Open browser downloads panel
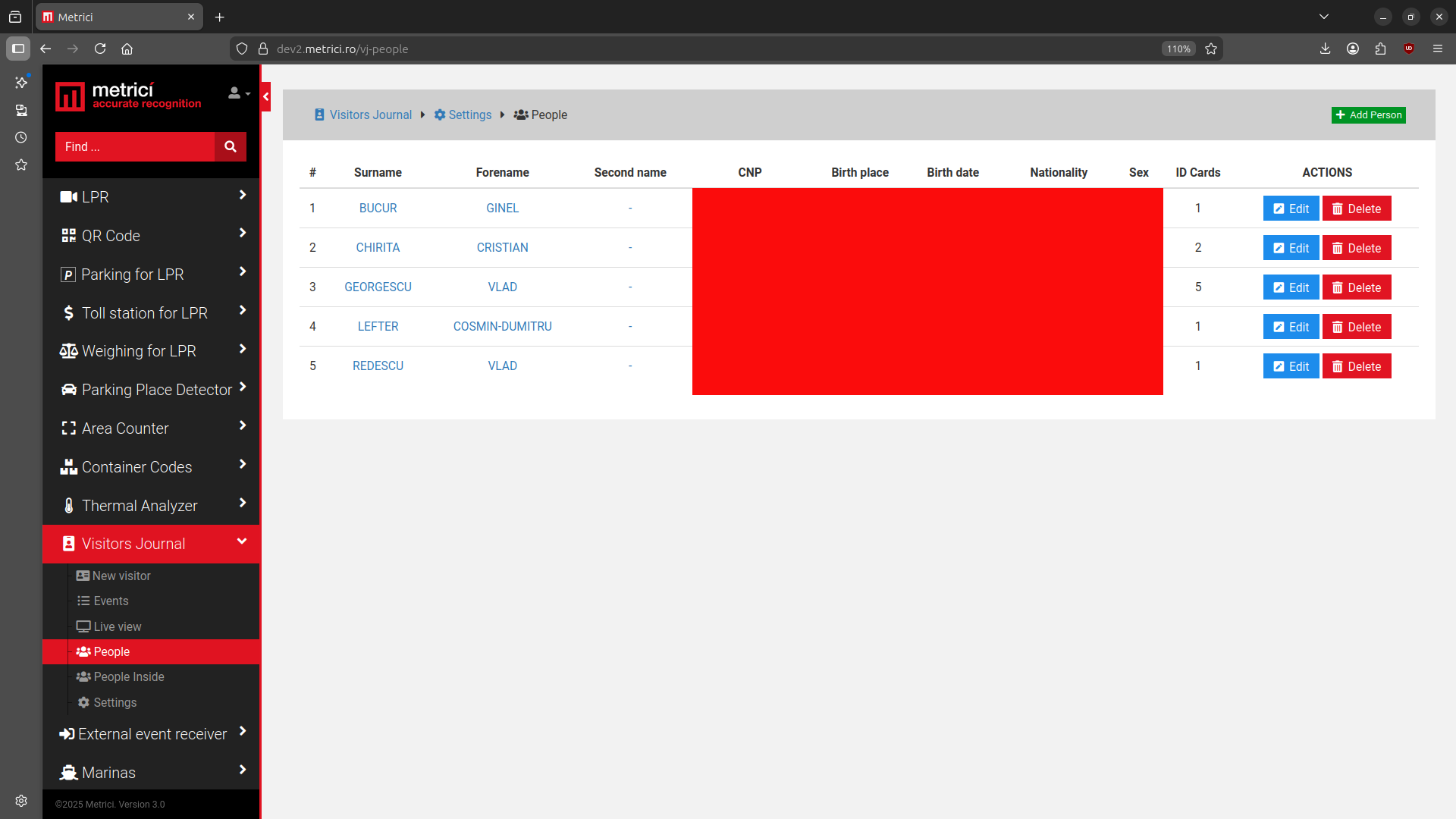The width and height of the screenshot is (1456, 819). (1325, 49)
